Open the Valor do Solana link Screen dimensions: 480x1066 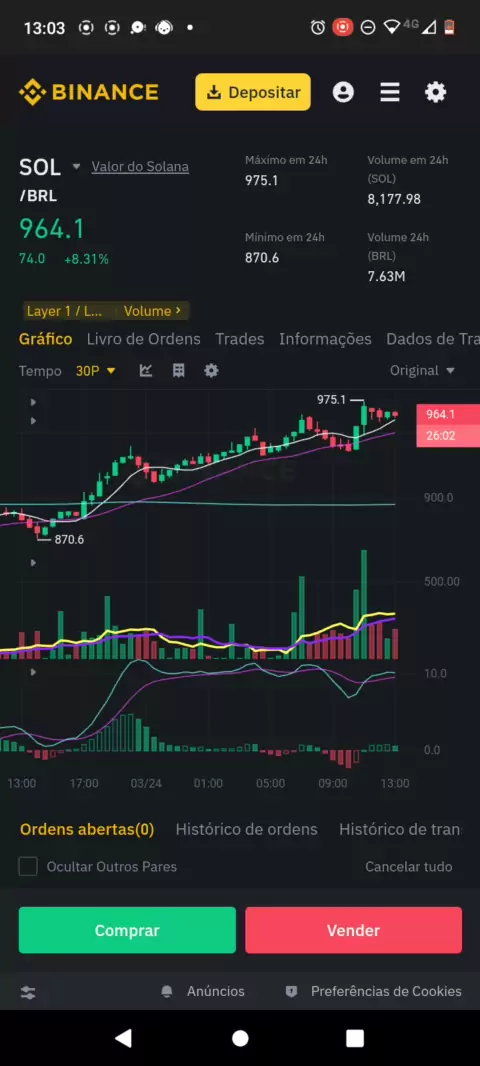140,167
